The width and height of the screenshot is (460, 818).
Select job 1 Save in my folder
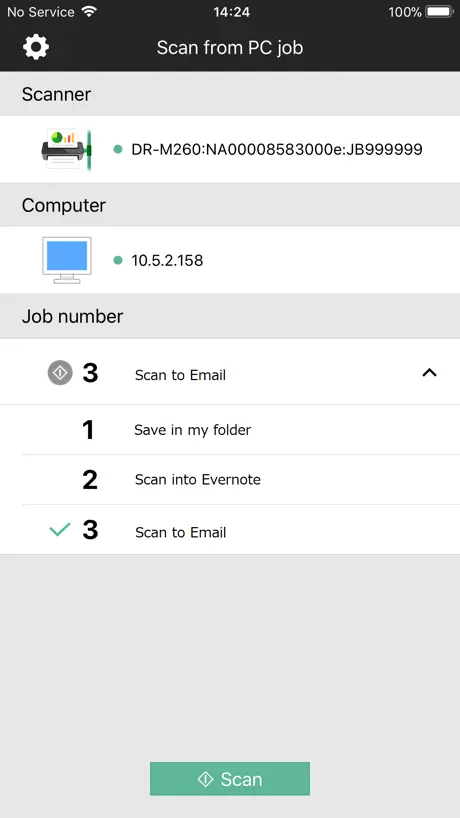(230, 429)
